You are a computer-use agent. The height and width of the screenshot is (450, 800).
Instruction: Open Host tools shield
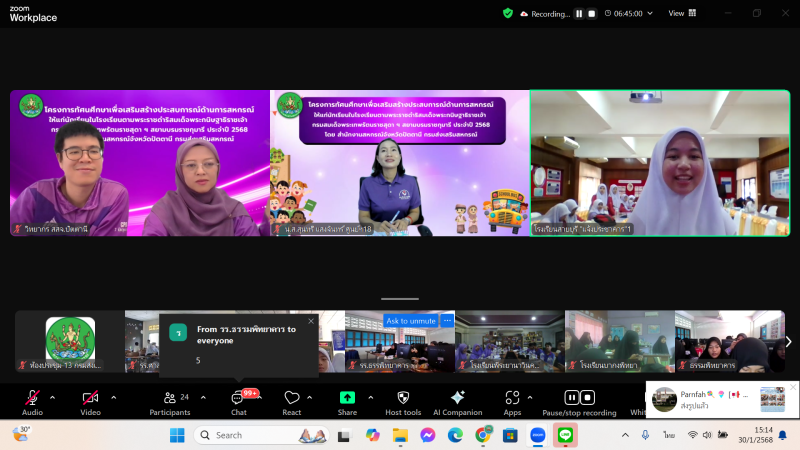(x=403, y=402)
